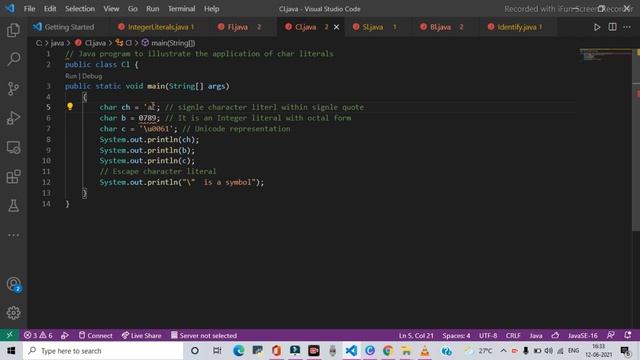This screenshot has width=640, height=360.
Task: Open the View menu
Action: 111,9
